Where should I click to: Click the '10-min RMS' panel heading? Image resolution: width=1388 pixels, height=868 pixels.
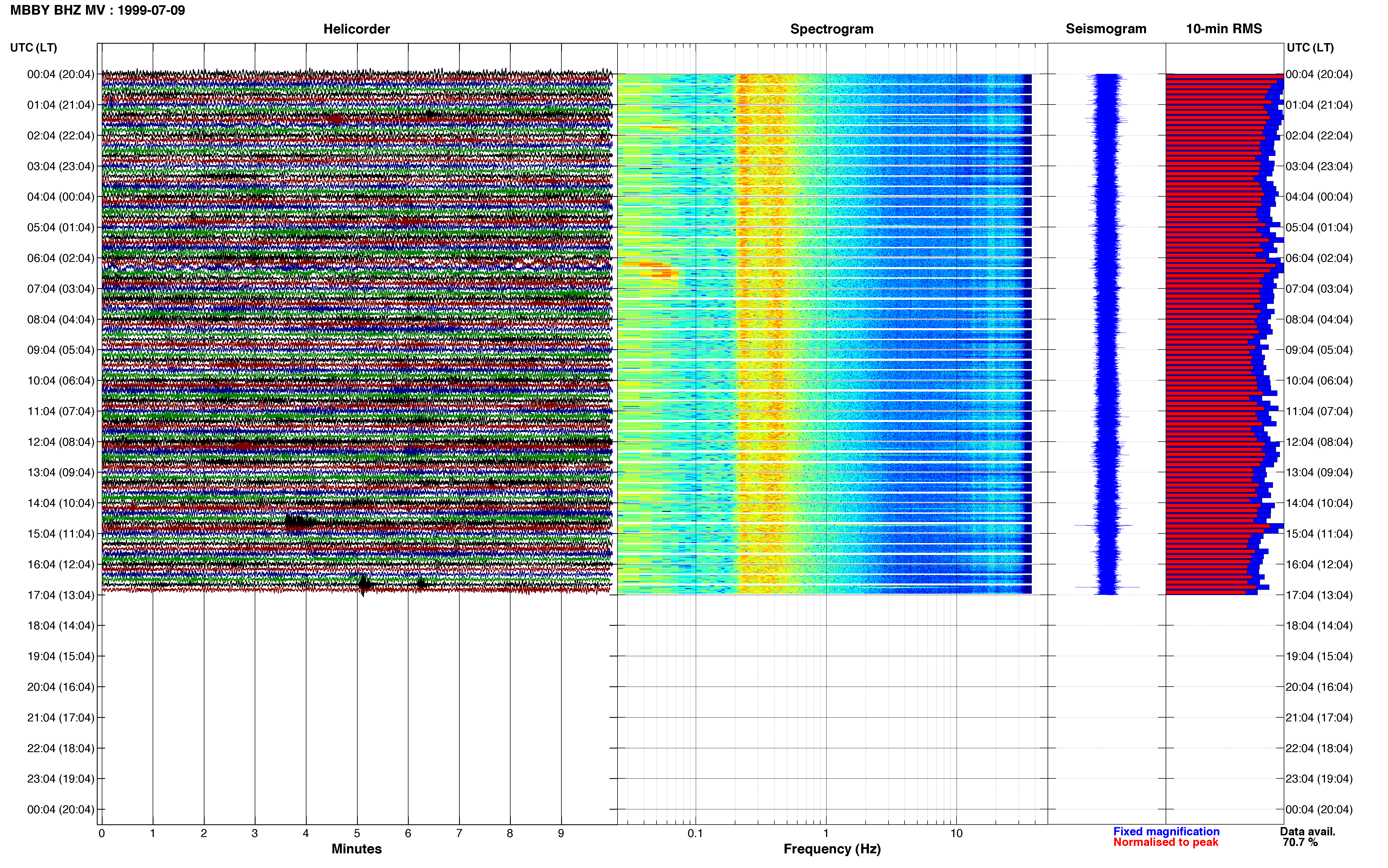pos(1224,29)
